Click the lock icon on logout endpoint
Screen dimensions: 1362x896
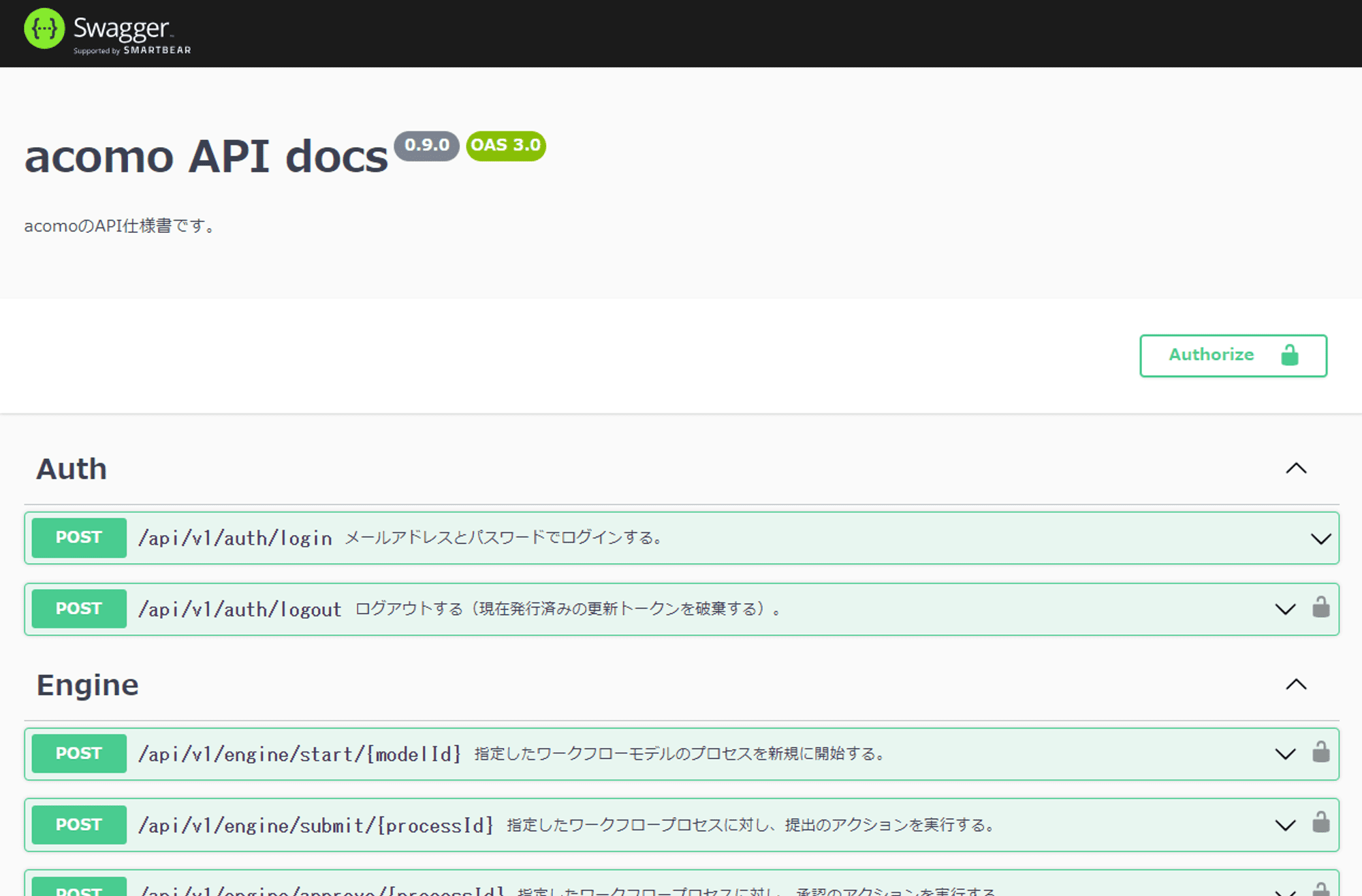tap(1320, 607)
